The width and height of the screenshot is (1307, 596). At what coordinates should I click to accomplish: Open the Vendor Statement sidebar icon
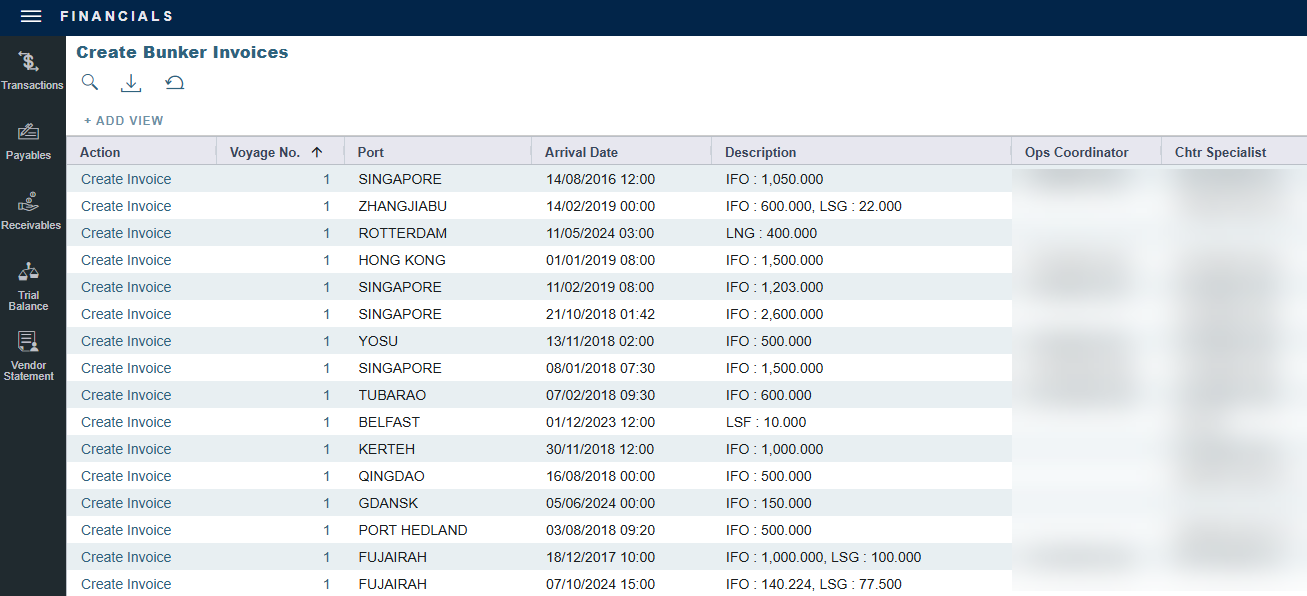pos(29,356)
